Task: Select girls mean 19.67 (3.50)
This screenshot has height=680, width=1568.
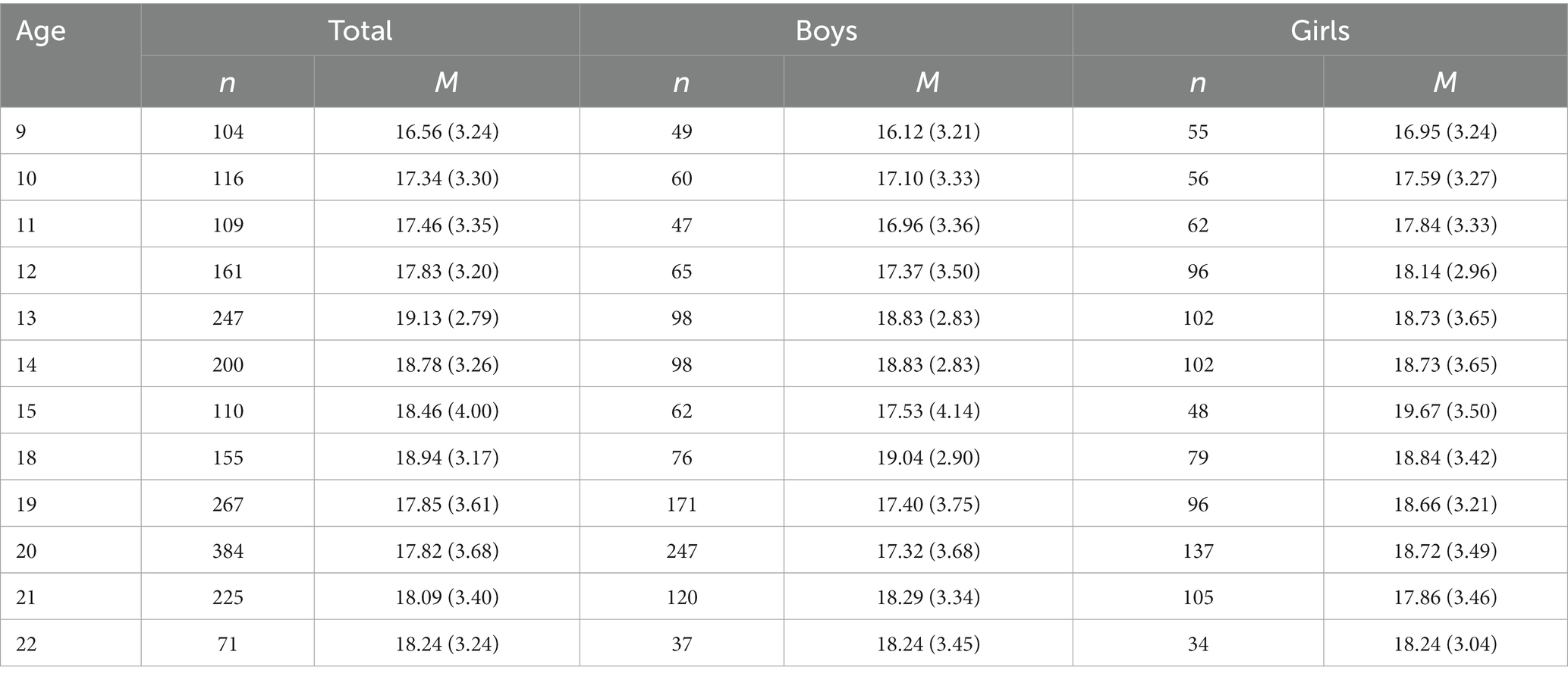Action: pyautogui.click(x=1445, y=411)
